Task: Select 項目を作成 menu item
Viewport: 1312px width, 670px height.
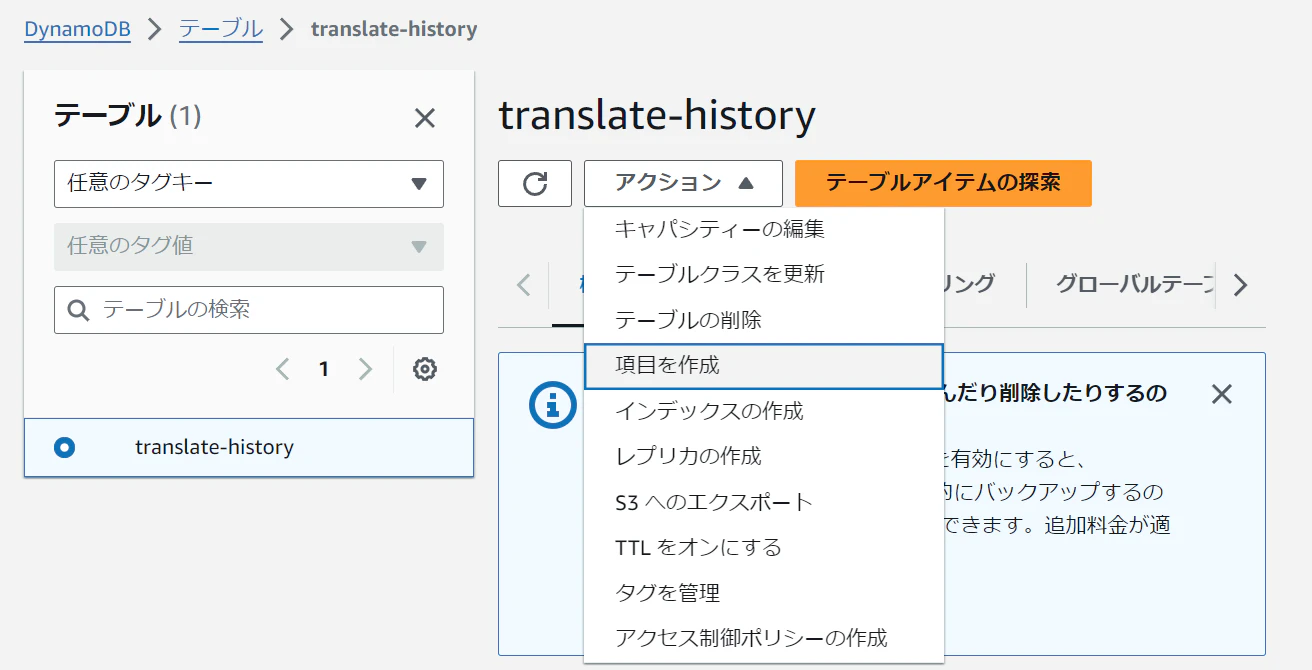Action: click(764, 366)
